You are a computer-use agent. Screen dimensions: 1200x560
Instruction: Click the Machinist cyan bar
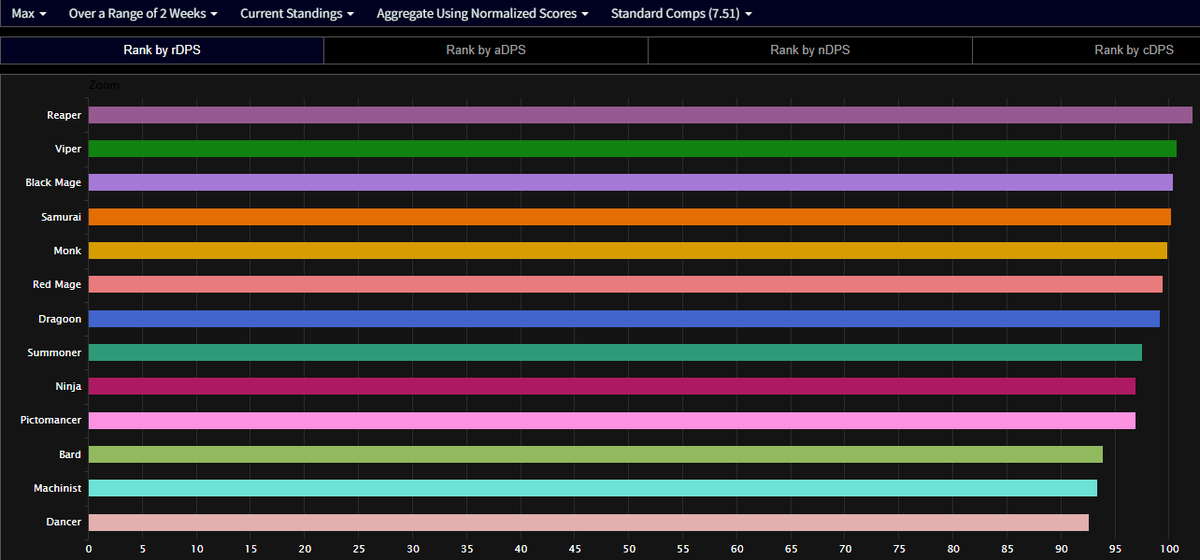click(593, 489)
